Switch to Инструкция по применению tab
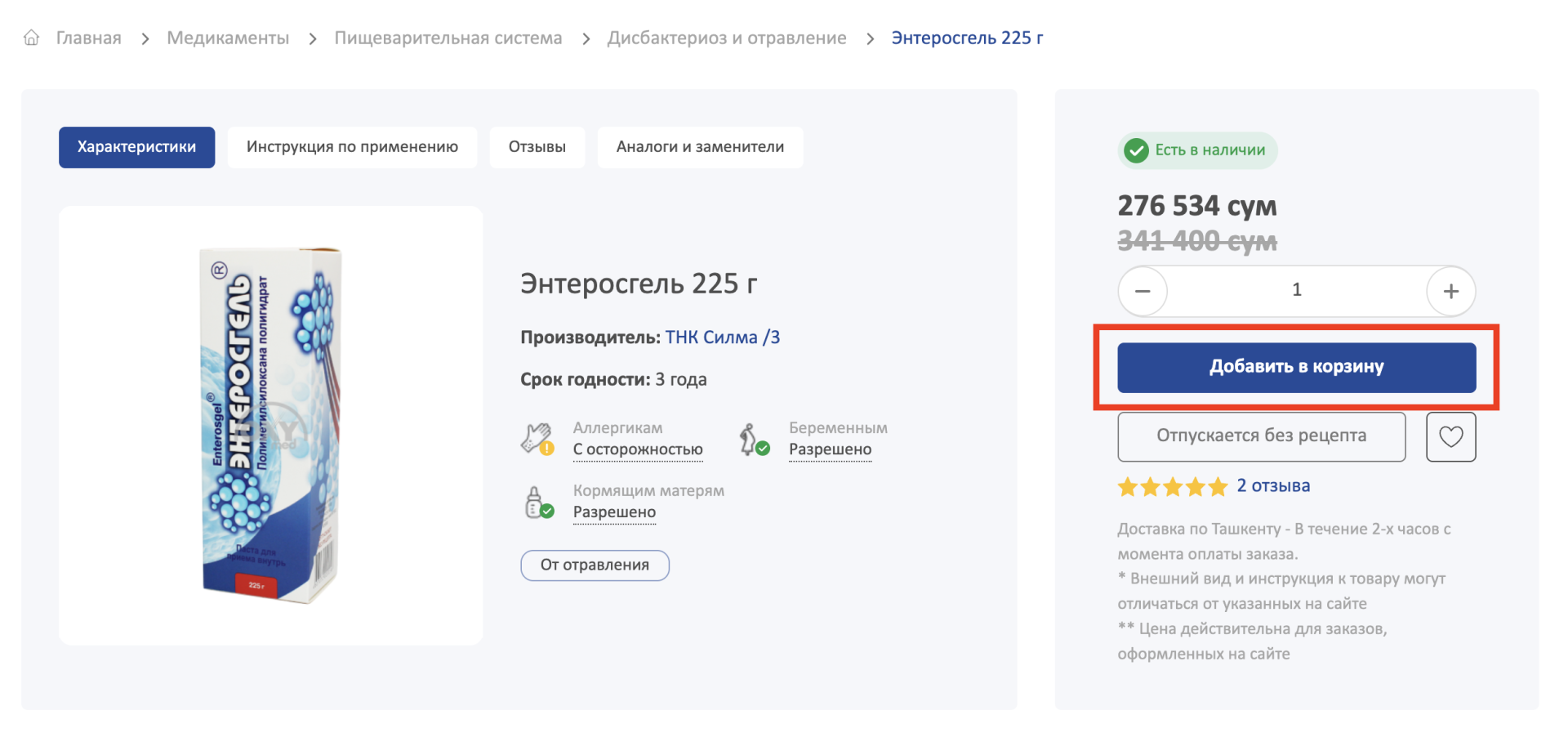Viewport: 1568px width, 742px height. 352,147
